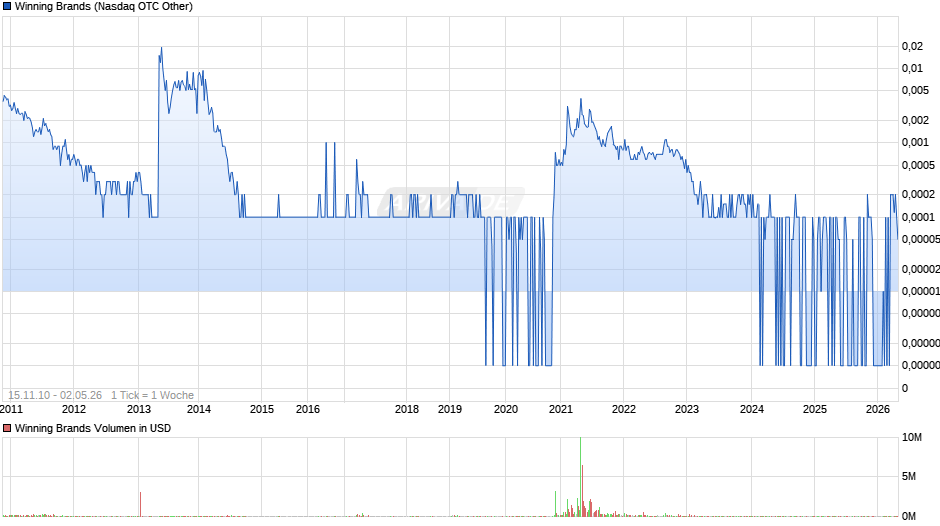Click the 2023 year label
The image size is (940, 526).
pyautogui.click(x=687, y=409)
